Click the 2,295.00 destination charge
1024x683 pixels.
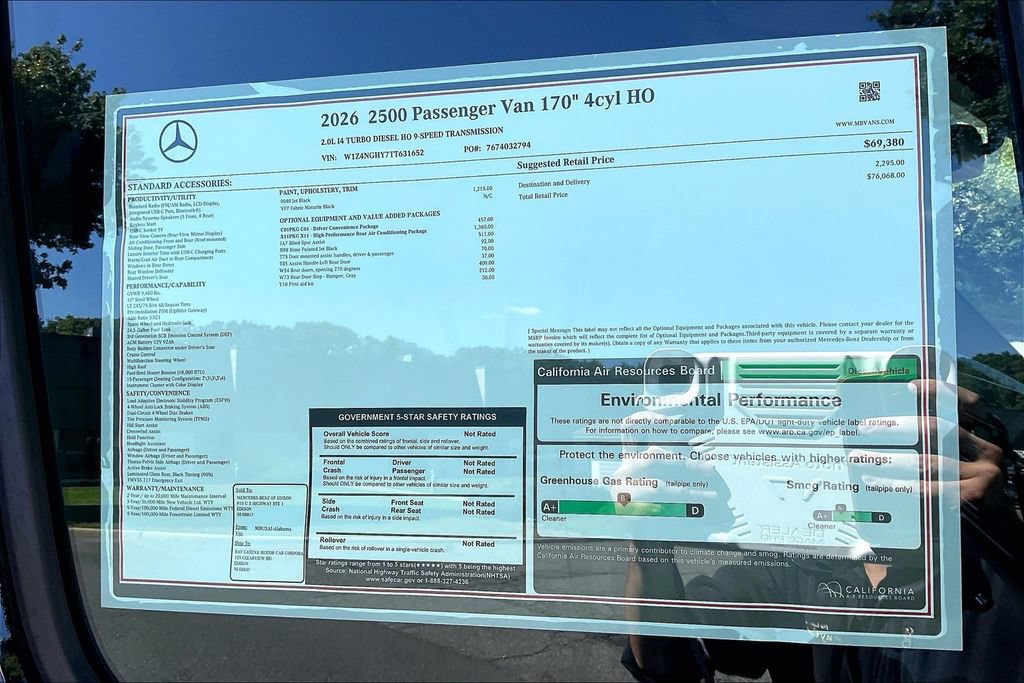tap(889, 163)
